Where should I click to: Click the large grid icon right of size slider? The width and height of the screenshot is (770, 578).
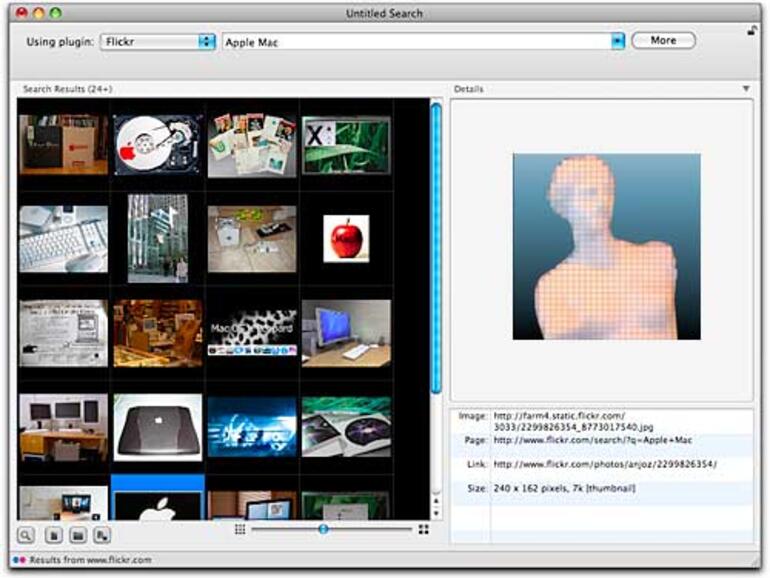(423, 529)
